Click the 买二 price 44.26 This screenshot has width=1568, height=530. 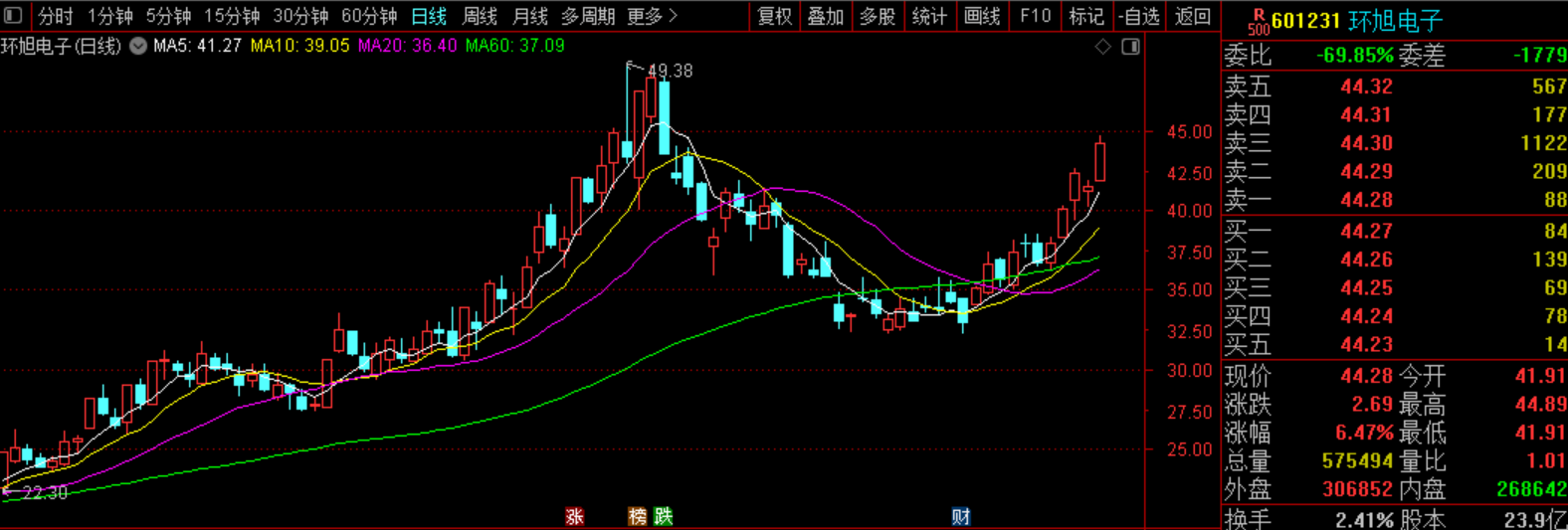pos(1366,260)
